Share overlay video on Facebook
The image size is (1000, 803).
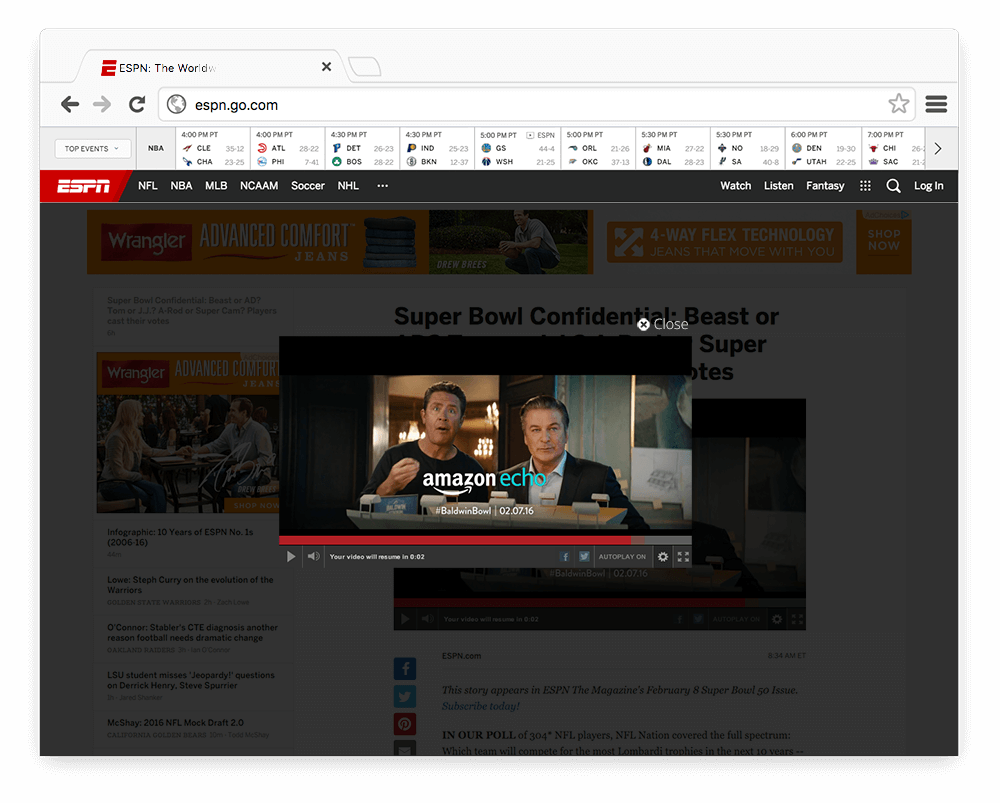coord(565,556)
